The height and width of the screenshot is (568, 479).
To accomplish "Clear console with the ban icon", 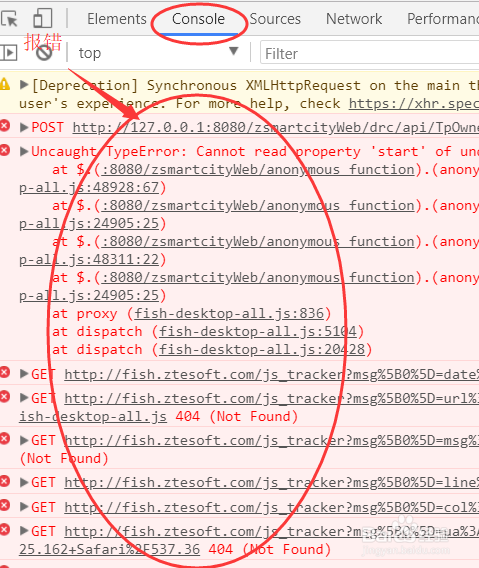I will (x=44, y=53).
